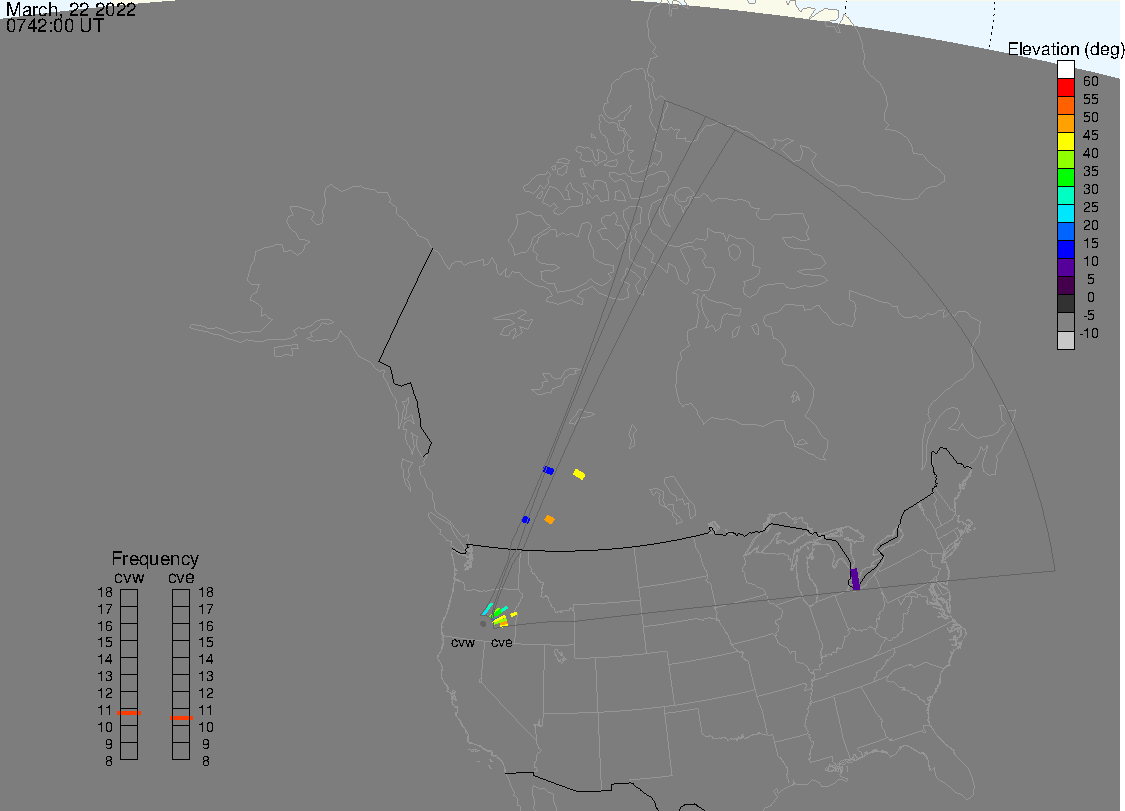Click the Elevation (deg) legend title

[1065, 49]
